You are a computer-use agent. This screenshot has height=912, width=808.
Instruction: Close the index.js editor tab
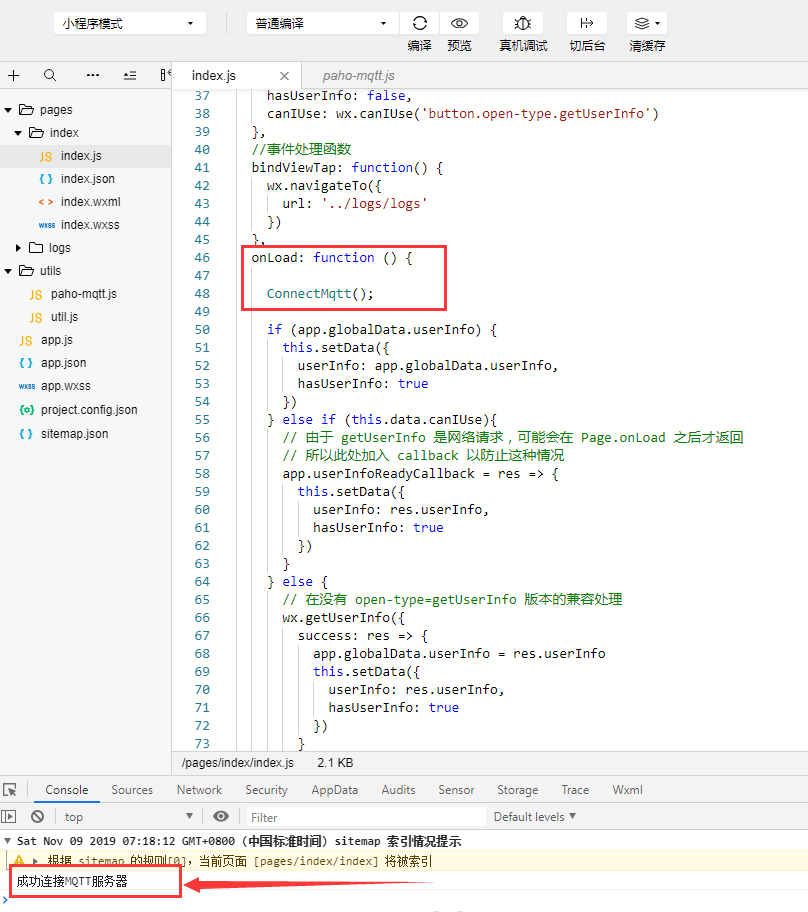pos(284,76)
